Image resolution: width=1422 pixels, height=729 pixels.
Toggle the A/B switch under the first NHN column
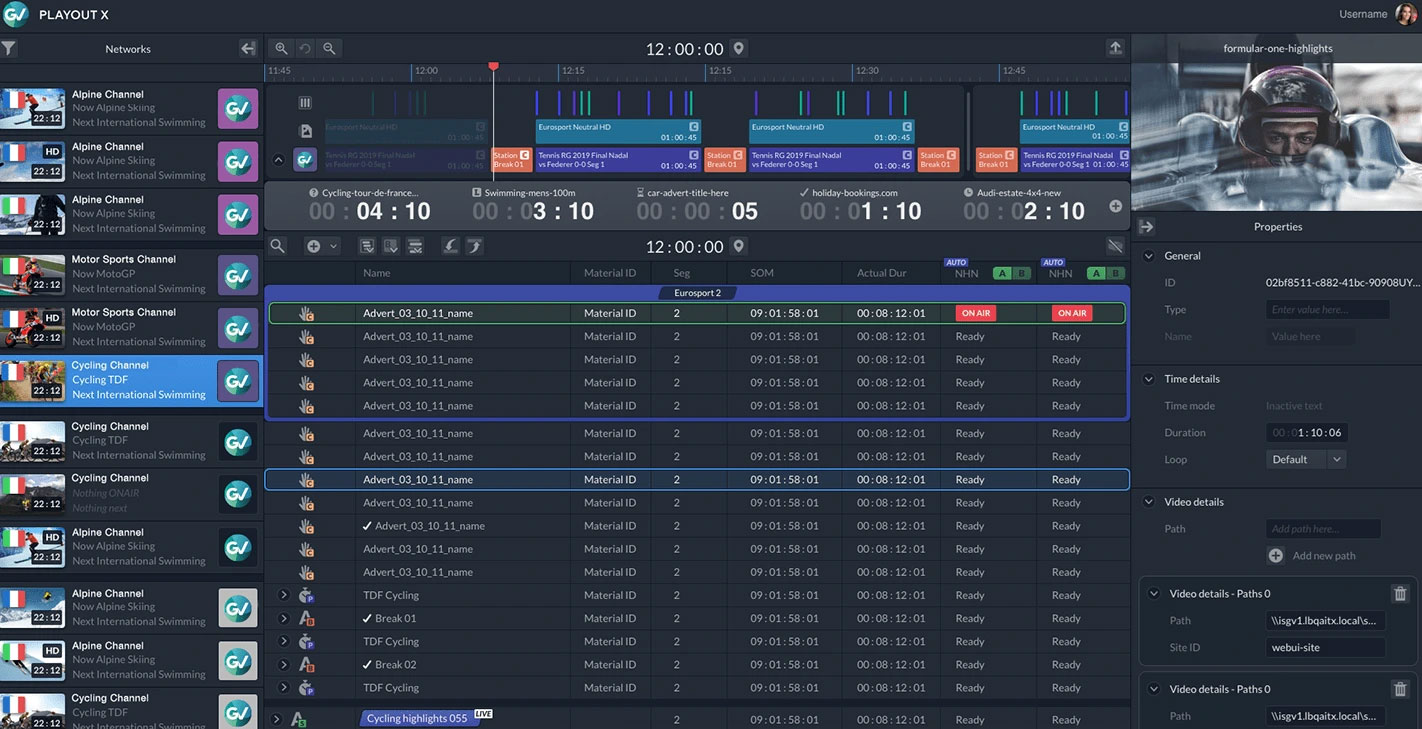[1012, 273]
